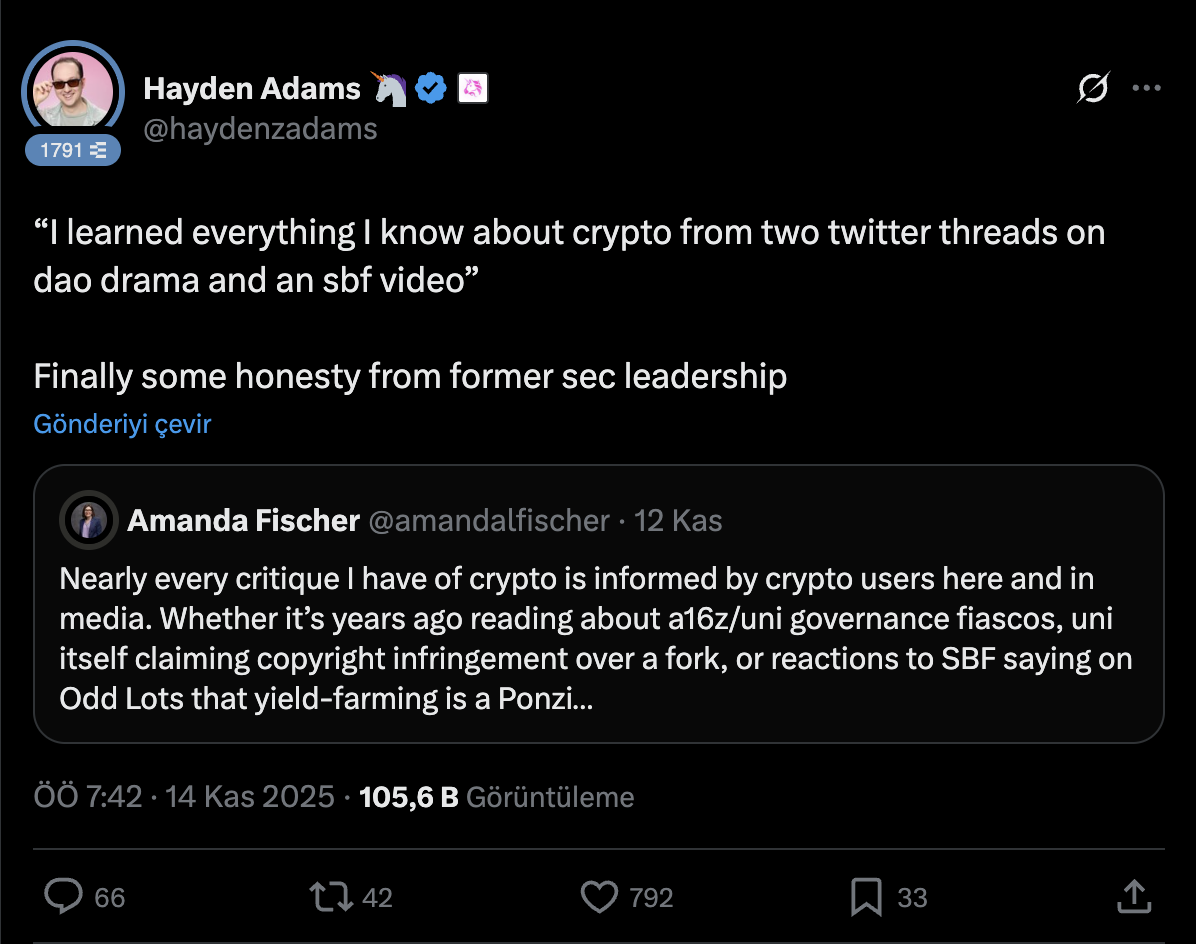Click the 105,6 B Görüntüleme count
This screenshot has height=944, width=1196.
[496, 797]
